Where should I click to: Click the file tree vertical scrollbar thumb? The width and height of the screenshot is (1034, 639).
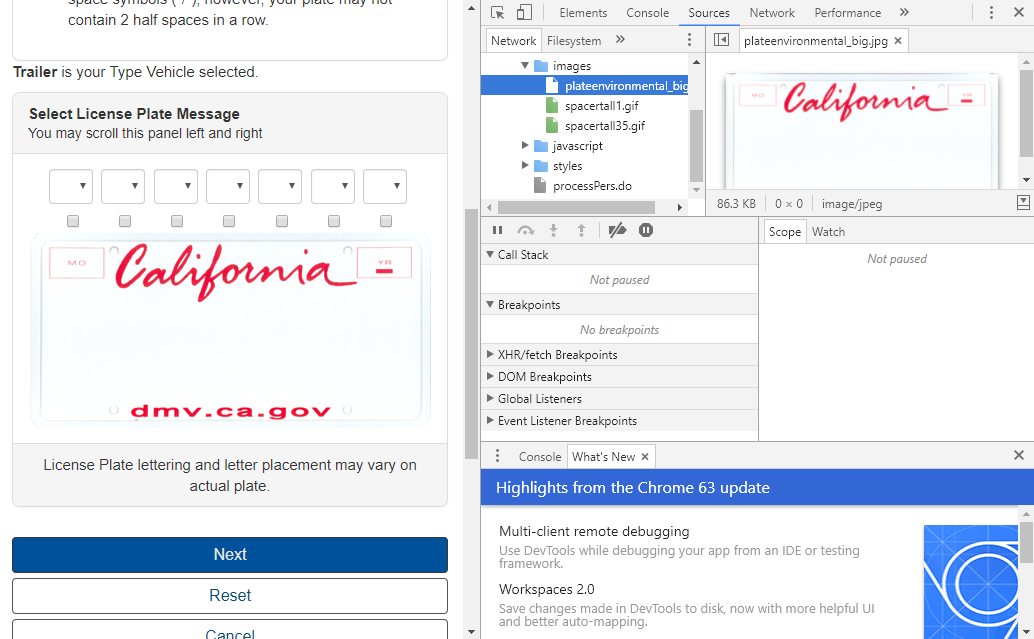(x=696, y=146)
